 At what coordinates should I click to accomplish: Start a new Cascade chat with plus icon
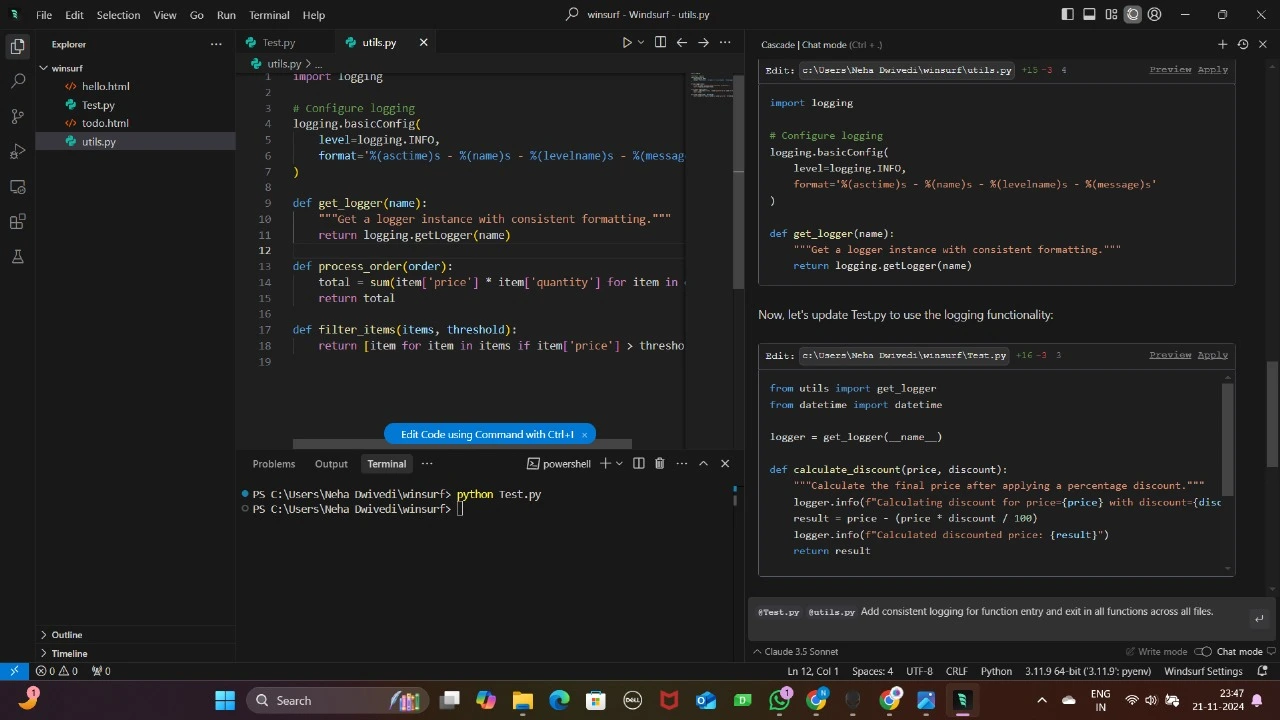point(1222,44)
